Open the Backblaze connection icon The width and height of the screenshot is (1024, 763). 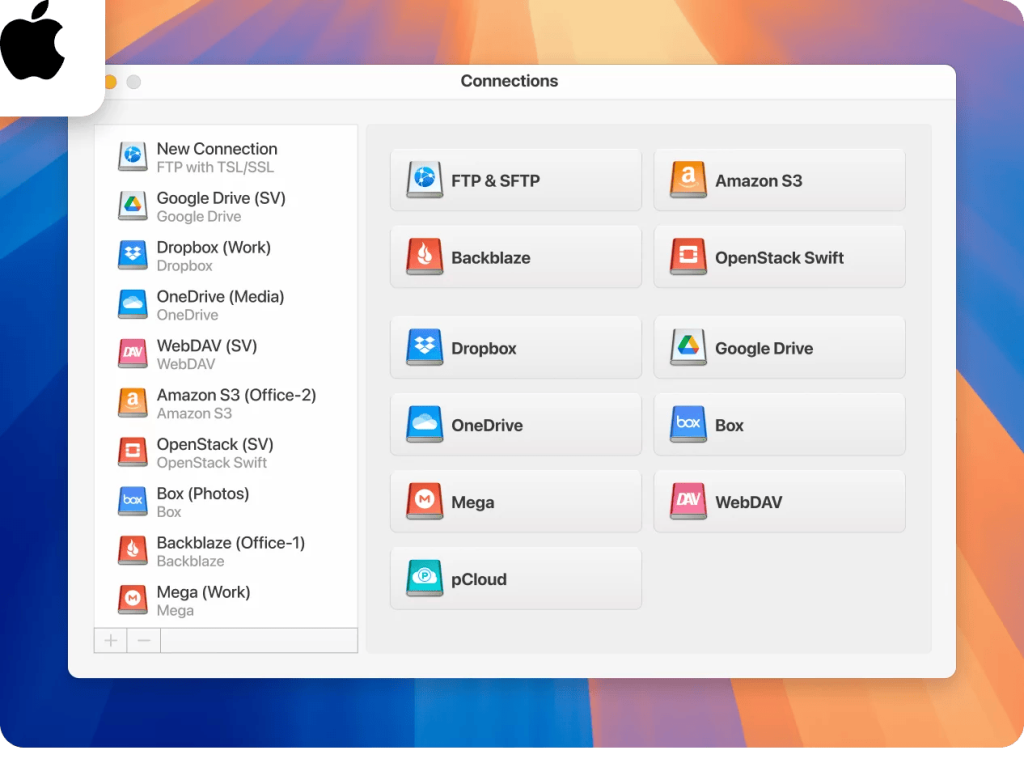[x=424, y=256]
